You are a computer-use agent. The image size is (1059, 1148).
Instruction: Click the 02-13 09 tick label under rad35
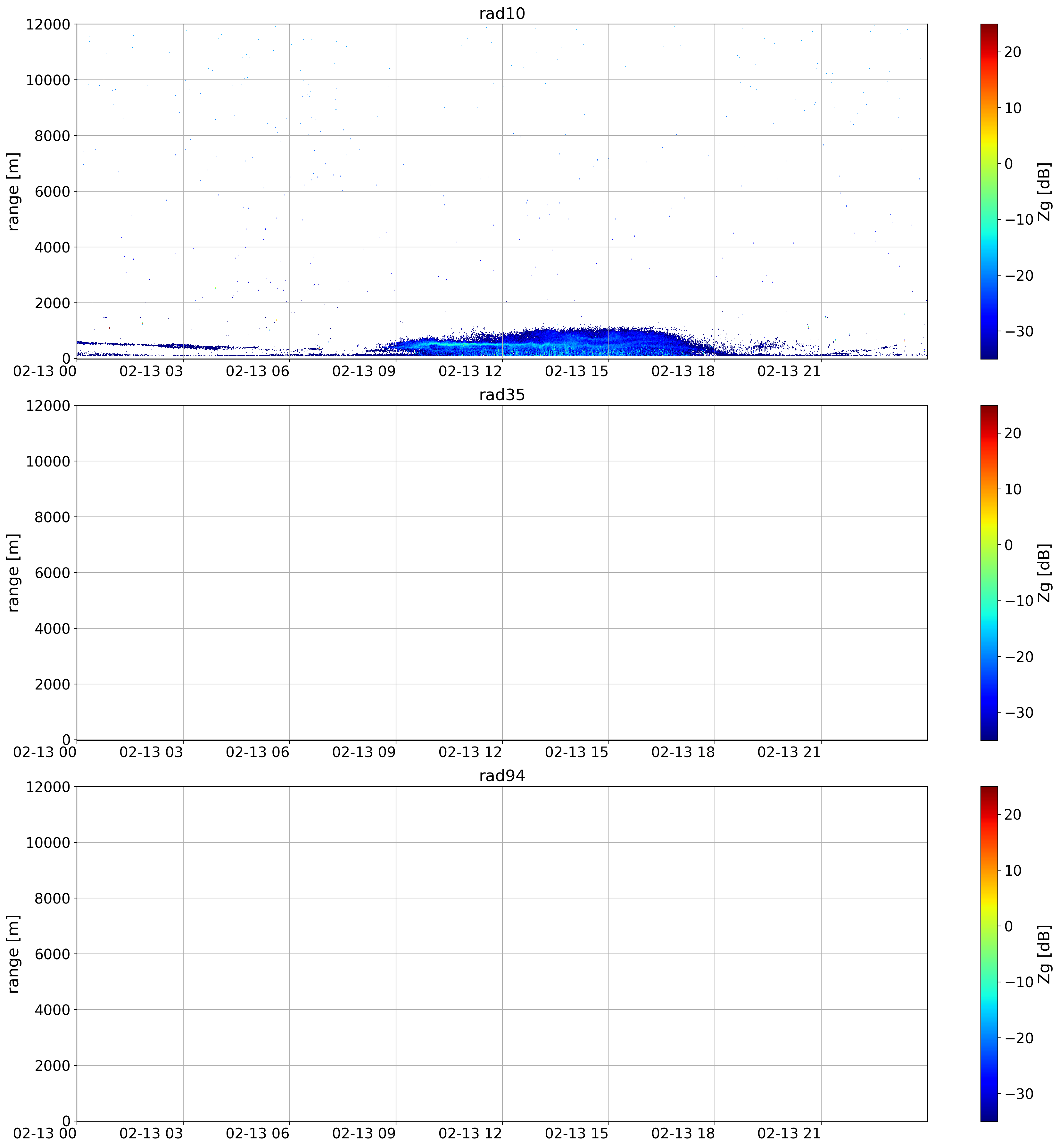(364, 753)
